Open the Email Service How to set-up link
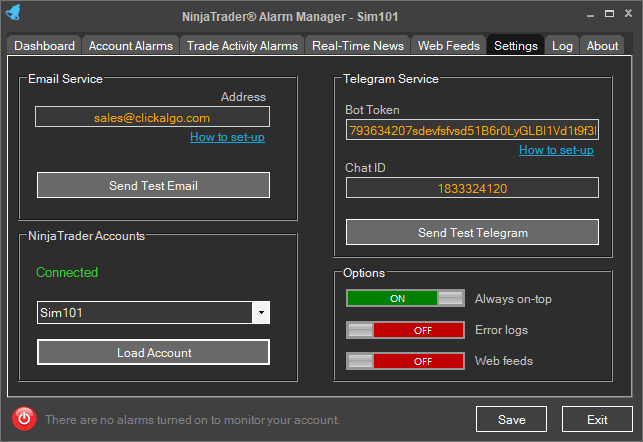The width and height of the screenshot is (643, 442). pos(227,137)
